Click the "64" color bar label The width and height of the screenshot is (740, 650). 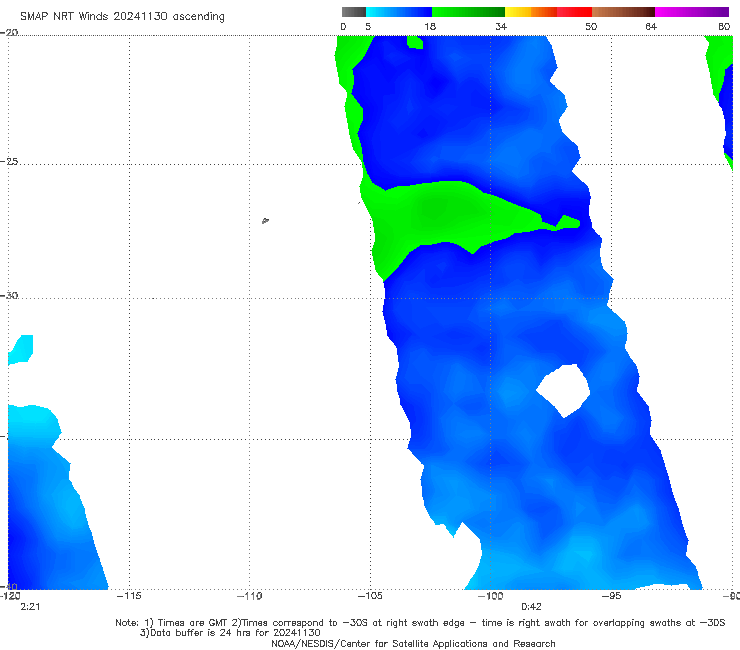click(x=651, y=27)
